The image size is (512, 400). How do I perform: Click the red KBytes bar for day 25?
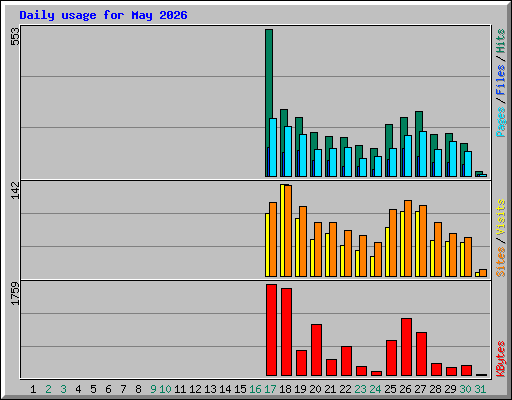coord(391,358)
